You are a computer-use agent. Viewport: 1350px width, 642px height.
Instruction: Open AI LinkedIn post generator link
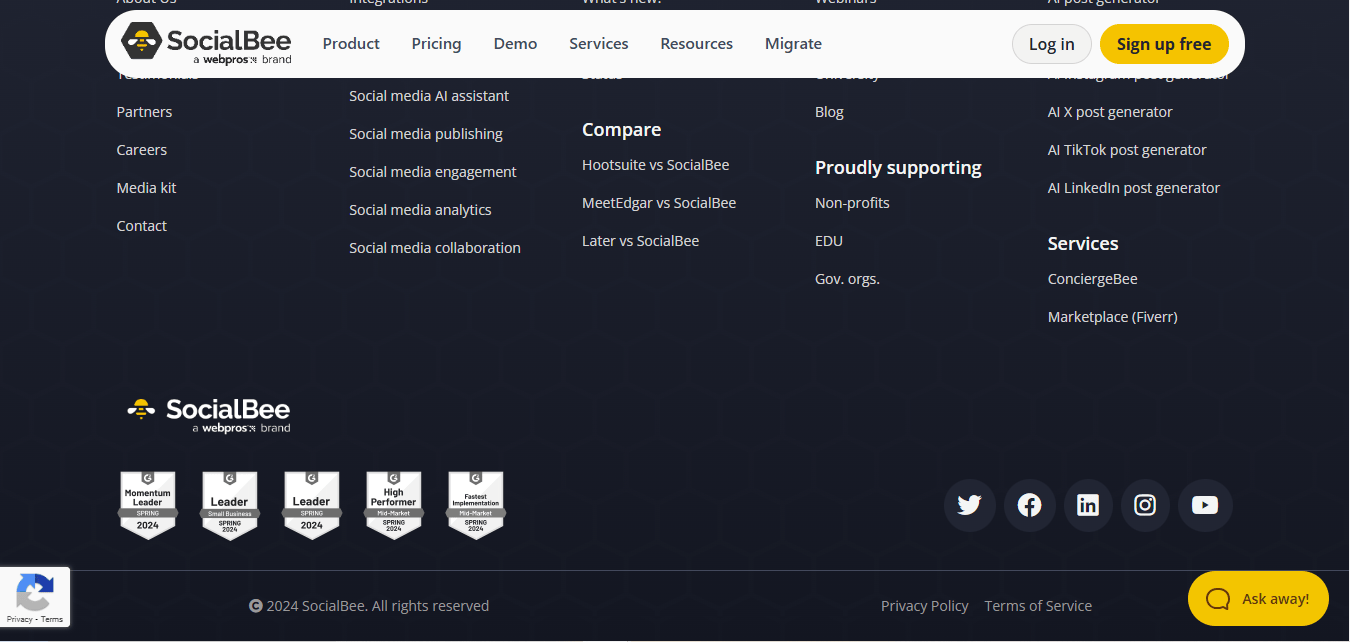coord(1134,188)
